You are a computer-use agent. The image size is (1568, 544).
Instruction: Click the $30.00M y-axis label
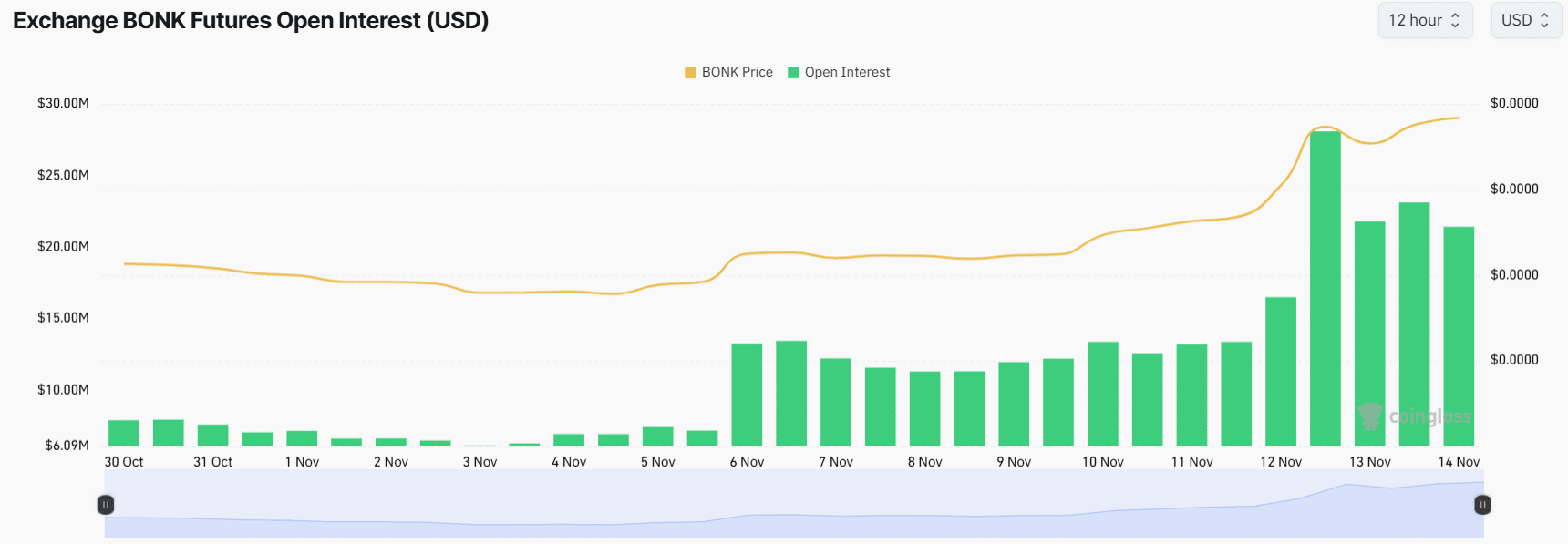[63, 103]
